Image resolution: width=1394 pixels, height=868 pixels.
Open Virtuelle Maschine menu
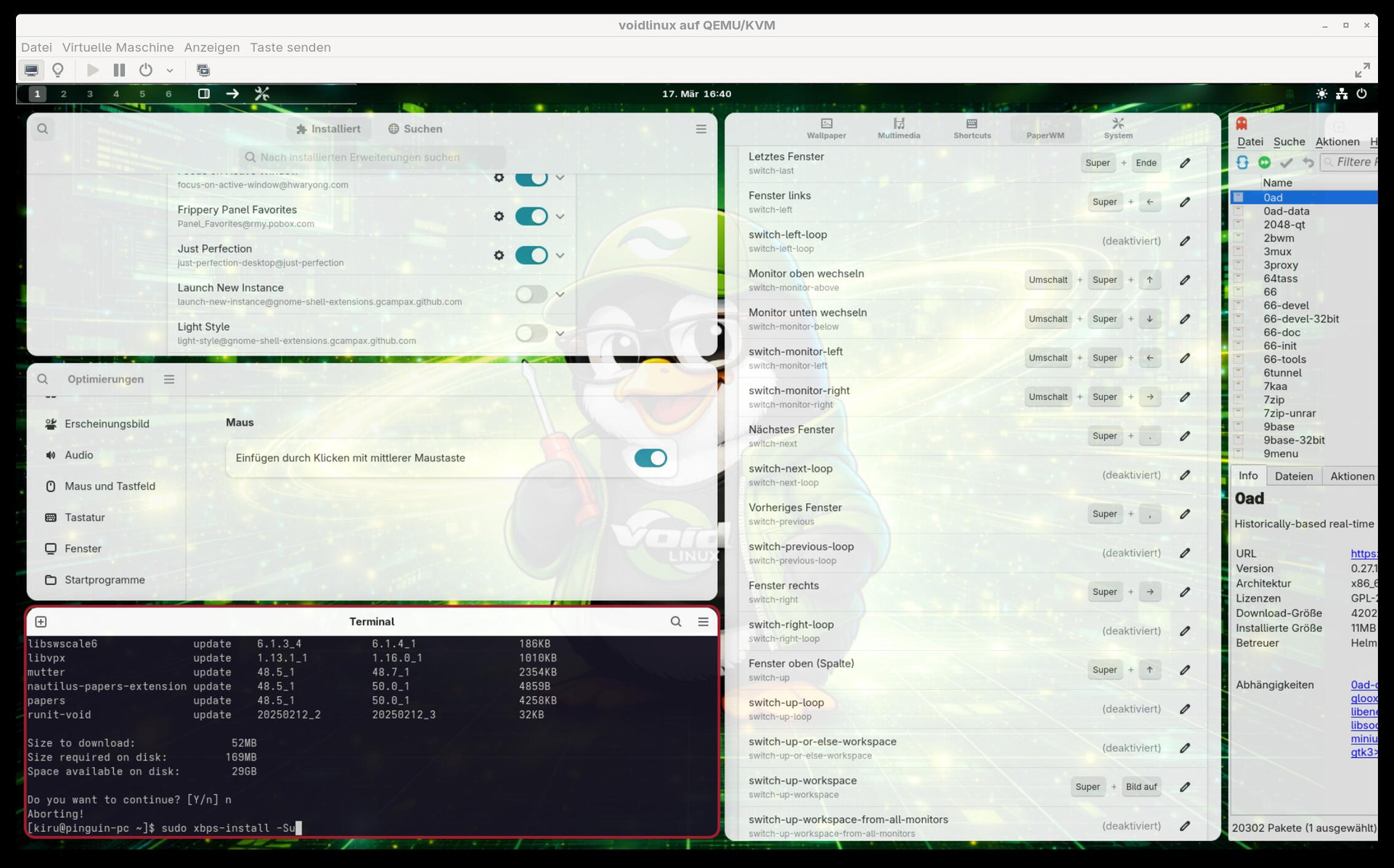pos(118,47)
